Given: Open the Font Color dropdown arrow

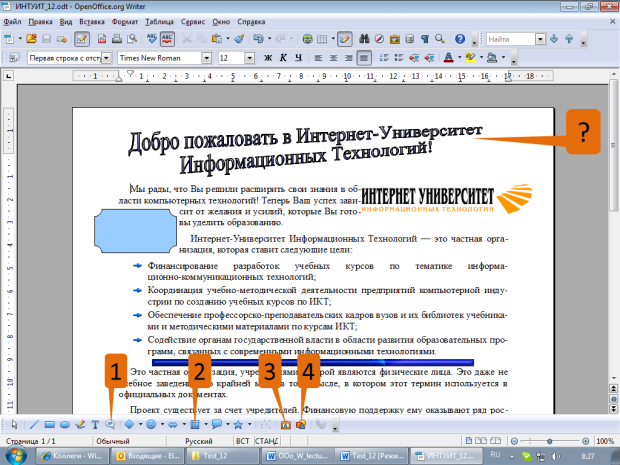Looking at the screenshot, I should 459,58.
